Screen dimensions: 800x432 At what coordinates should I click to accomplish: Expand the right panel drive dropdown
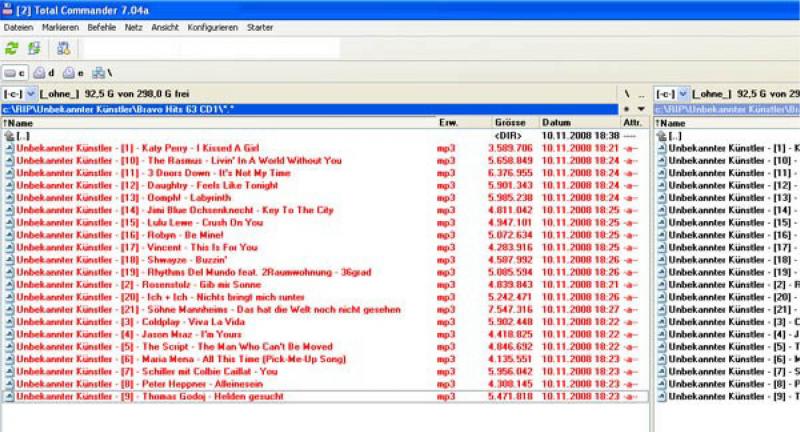coord(683,94)
